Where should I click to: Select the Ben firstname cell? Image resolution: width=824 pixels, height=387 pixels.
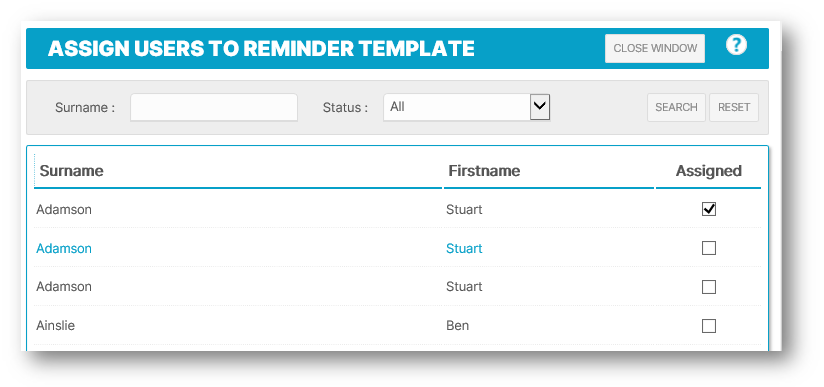click(x=457, y=325)
